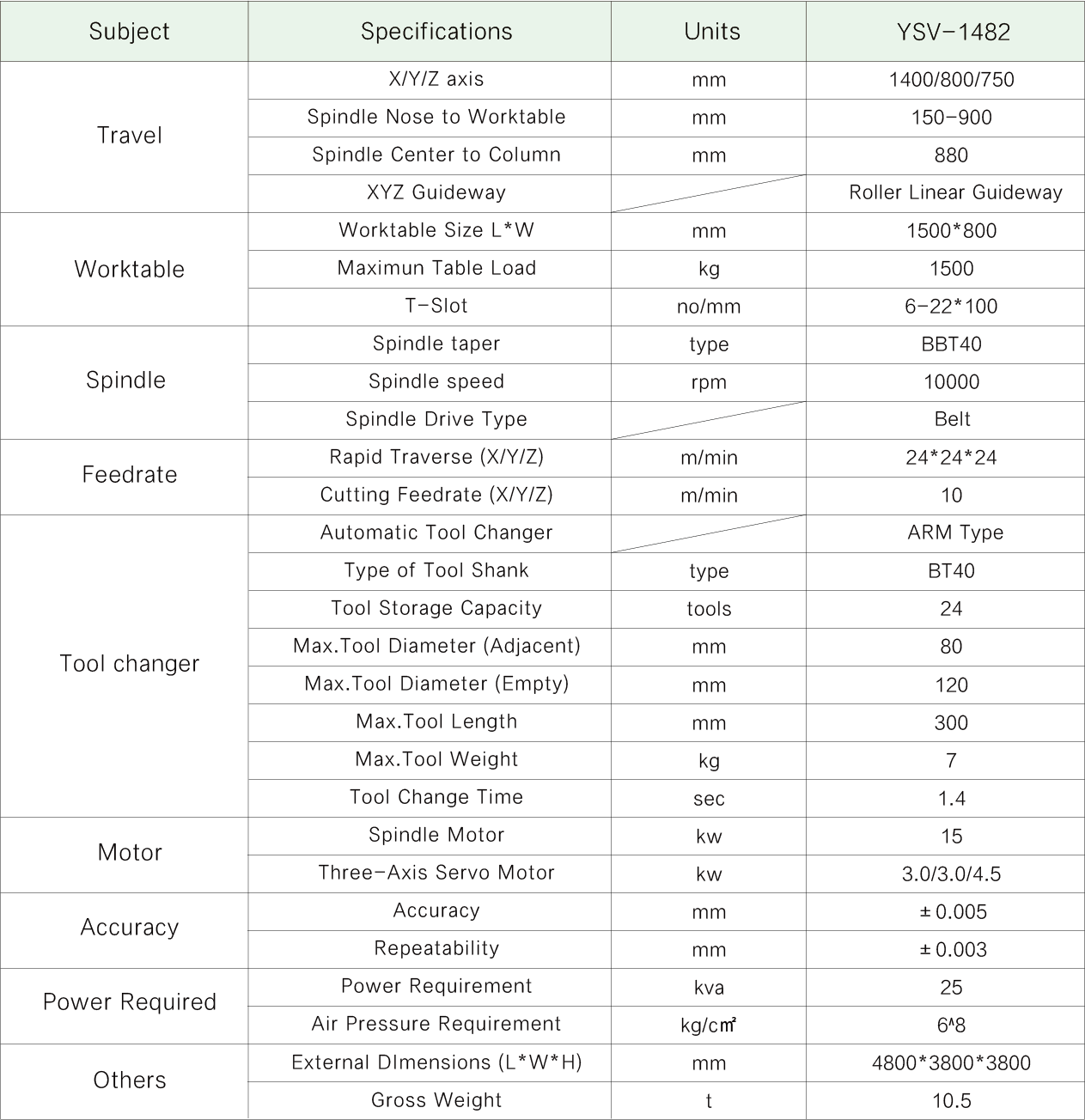Select the 'Gross Weight' cell
Image resolution: width=1085 pixels, height=1120 pixels.
click(x=430, y=1100)
